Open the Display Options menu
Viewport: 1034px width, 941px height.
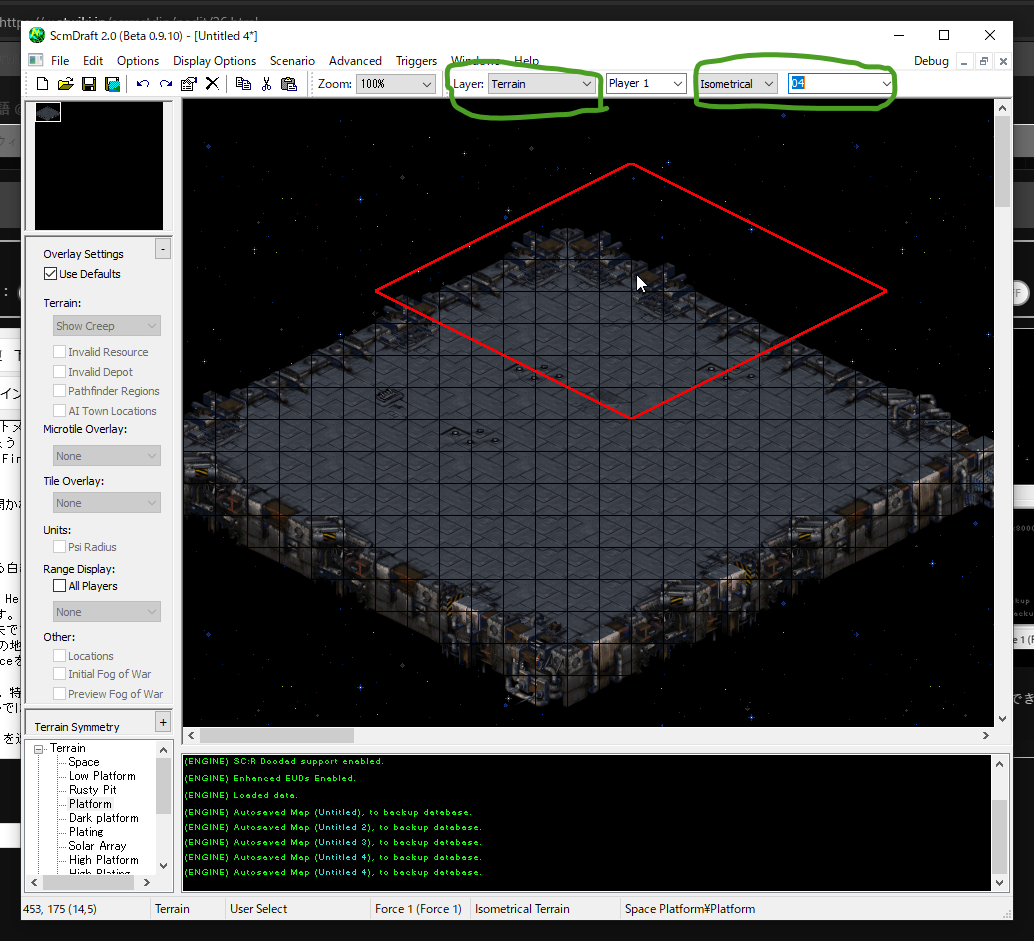coord(214,61)
